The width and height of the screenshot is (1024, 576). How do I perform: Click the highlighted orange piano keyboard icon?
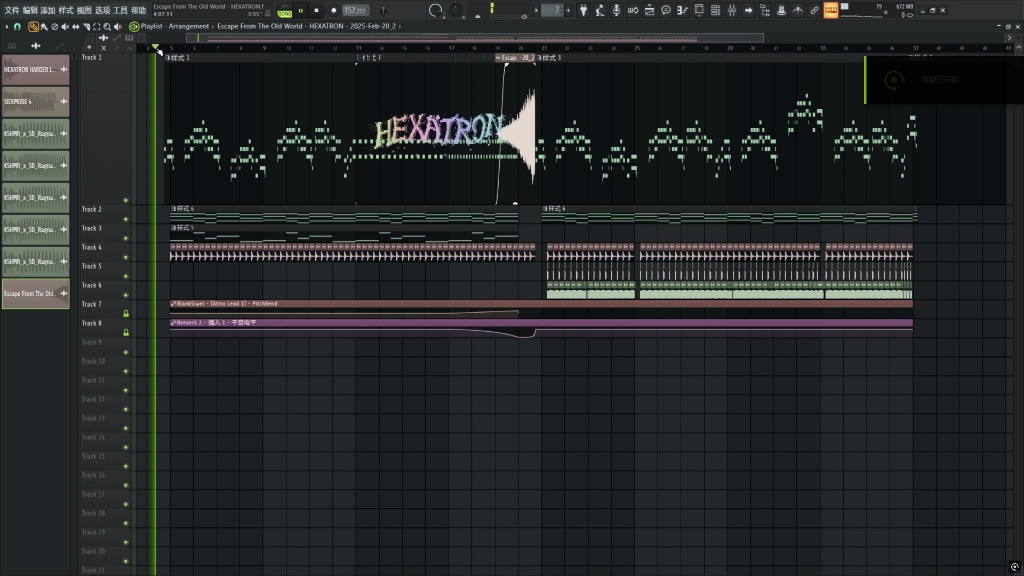831,10
